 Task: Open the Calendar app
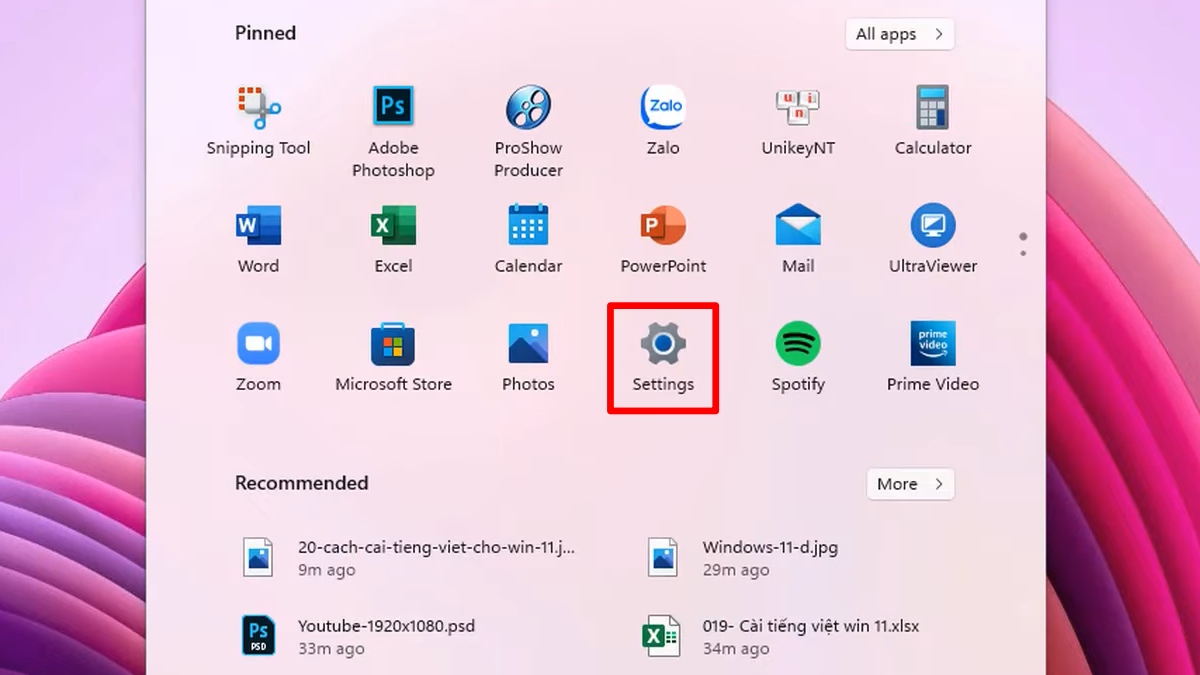coord(528,239)
